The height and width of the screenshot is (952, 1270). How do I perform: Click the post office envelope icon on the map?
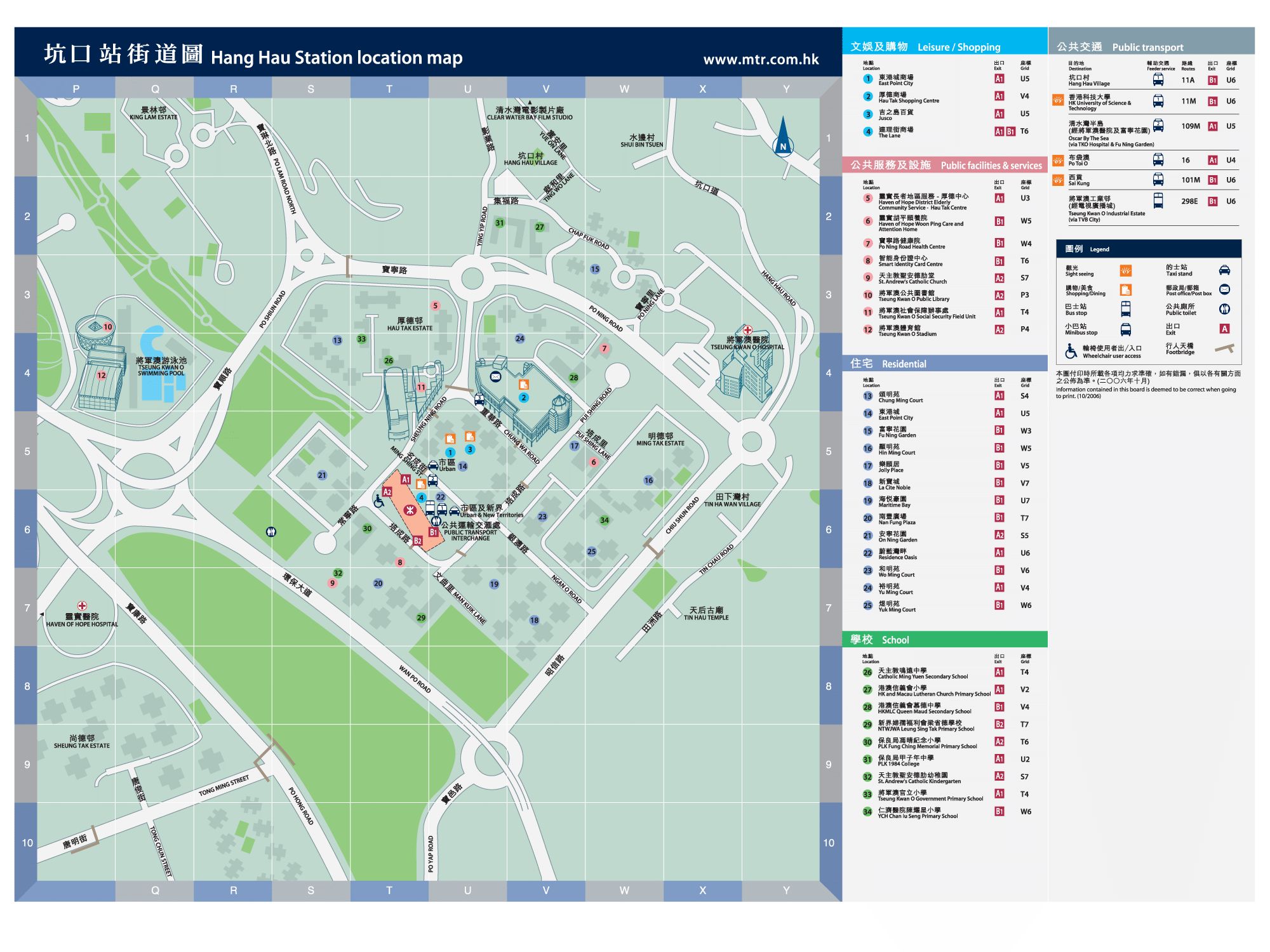496,377
